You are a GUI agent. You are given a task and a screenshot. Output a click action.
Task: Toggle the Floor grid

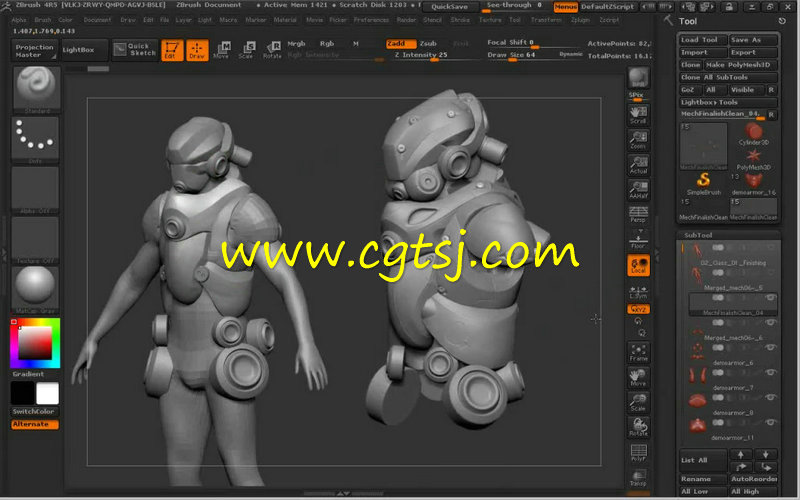[638, 240]
